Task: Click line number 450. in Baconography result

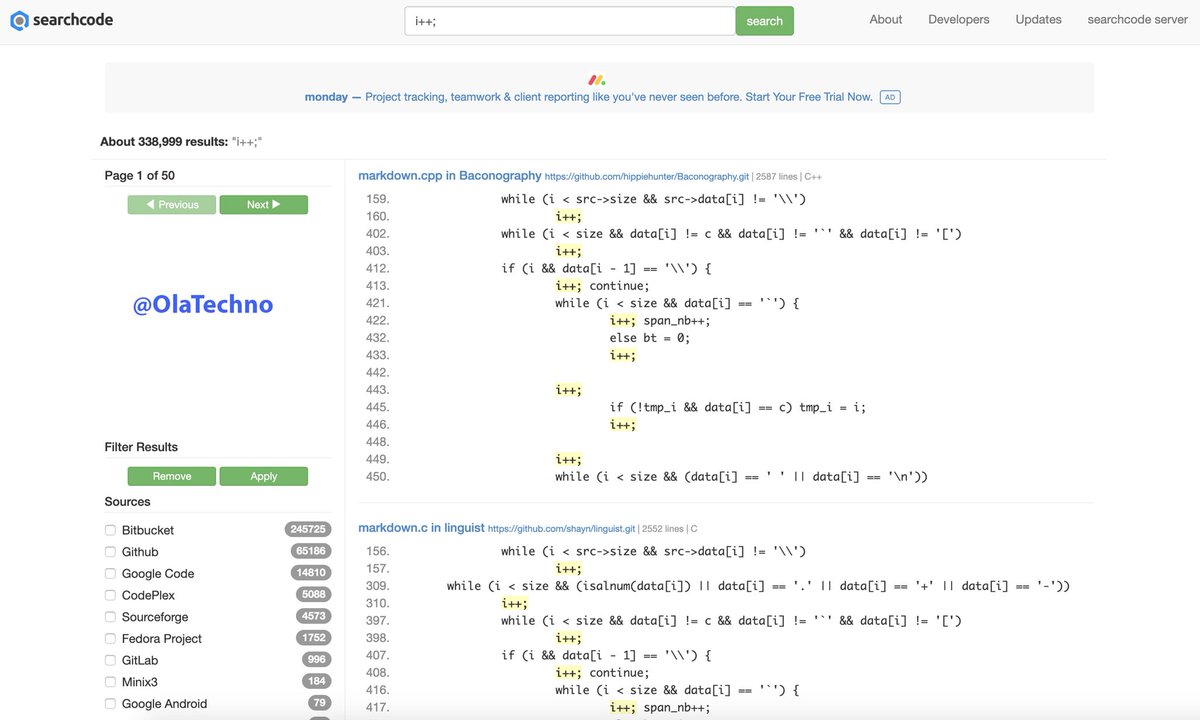Action: coord(377,477)
